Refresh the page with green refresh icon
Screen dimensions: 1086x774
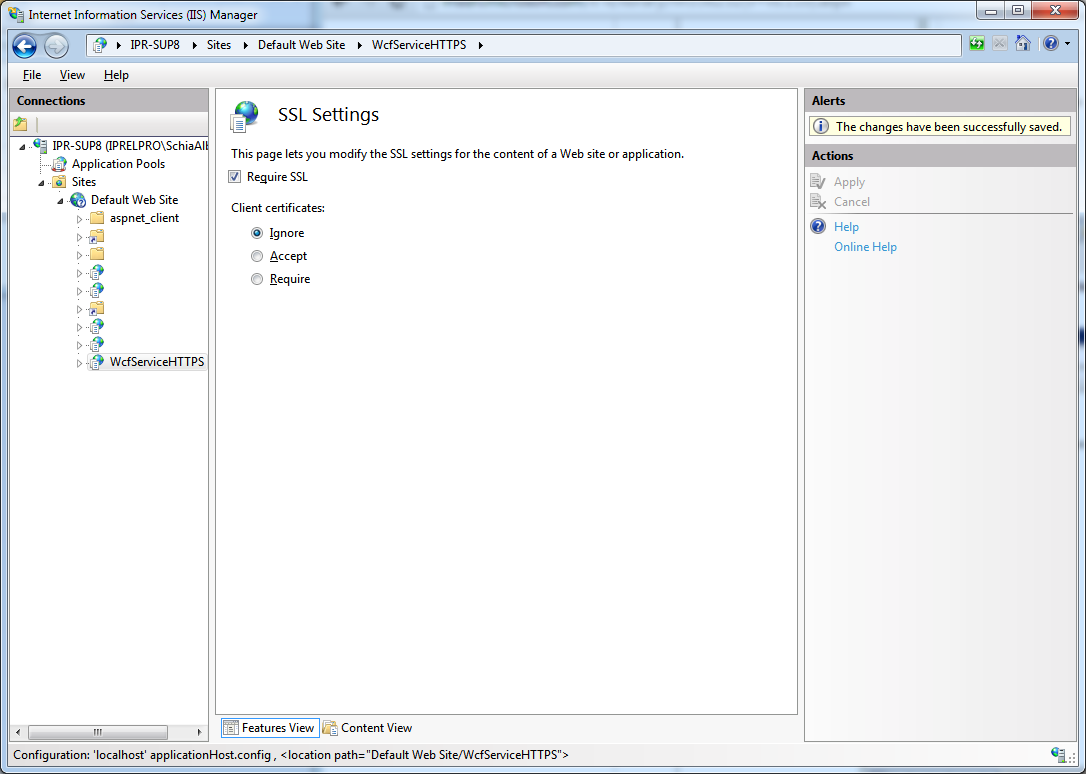[x=977, y=44]
